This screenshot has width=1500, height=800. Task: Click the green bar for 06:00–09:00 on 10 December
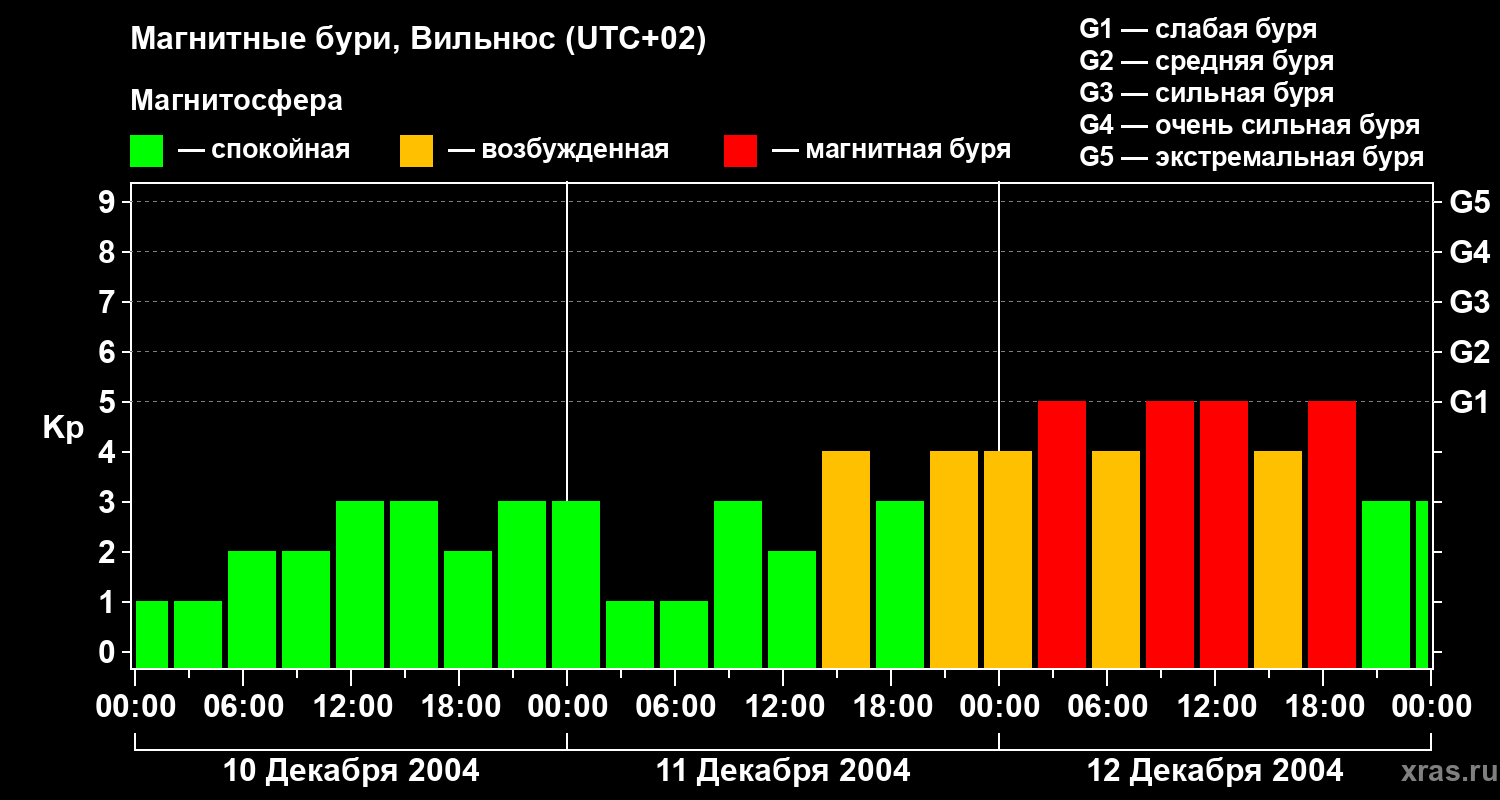[252, 609]
